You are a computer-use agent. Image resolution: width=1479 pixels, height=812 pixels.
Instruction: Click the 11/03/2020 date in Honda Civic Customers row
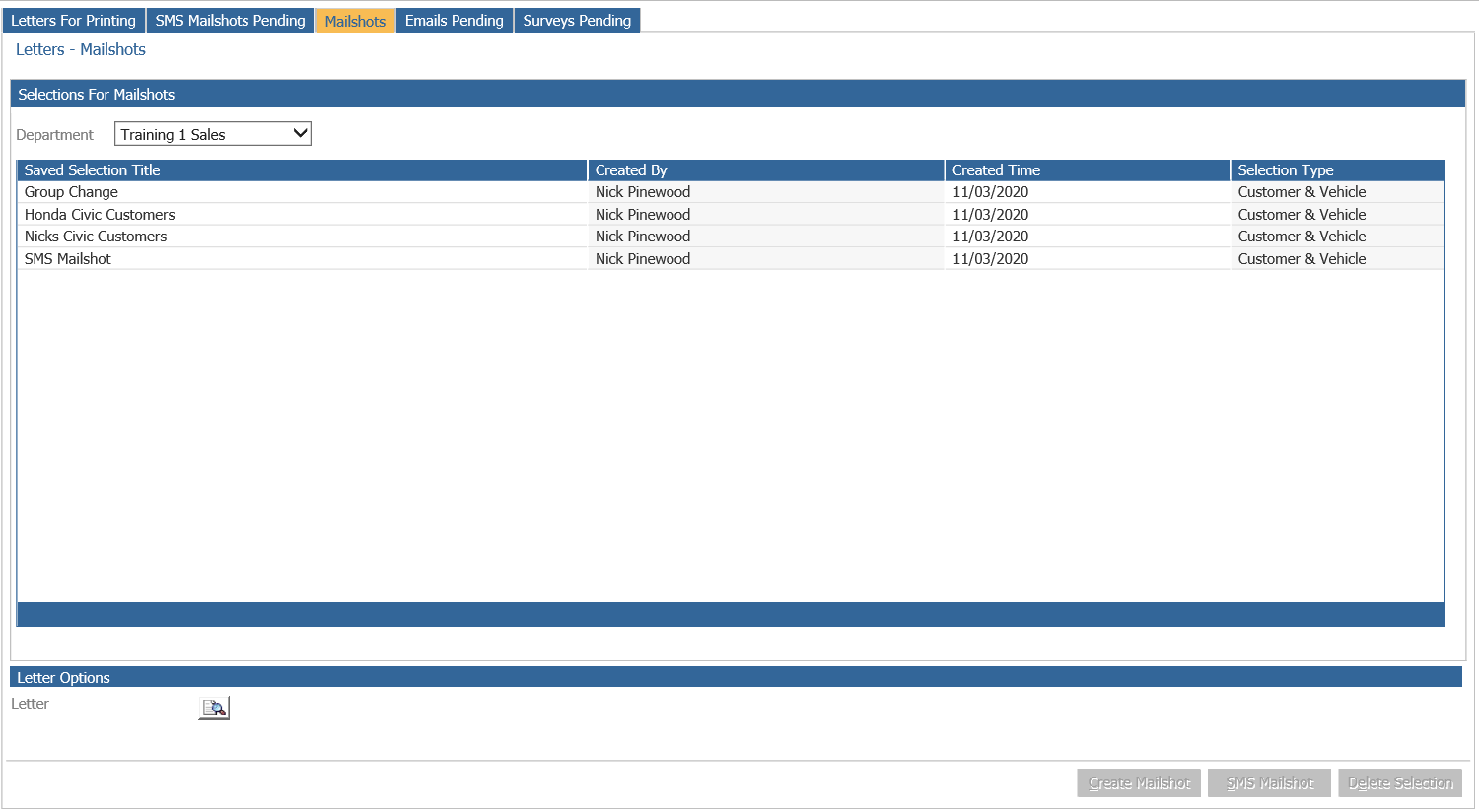coord(990,215)
